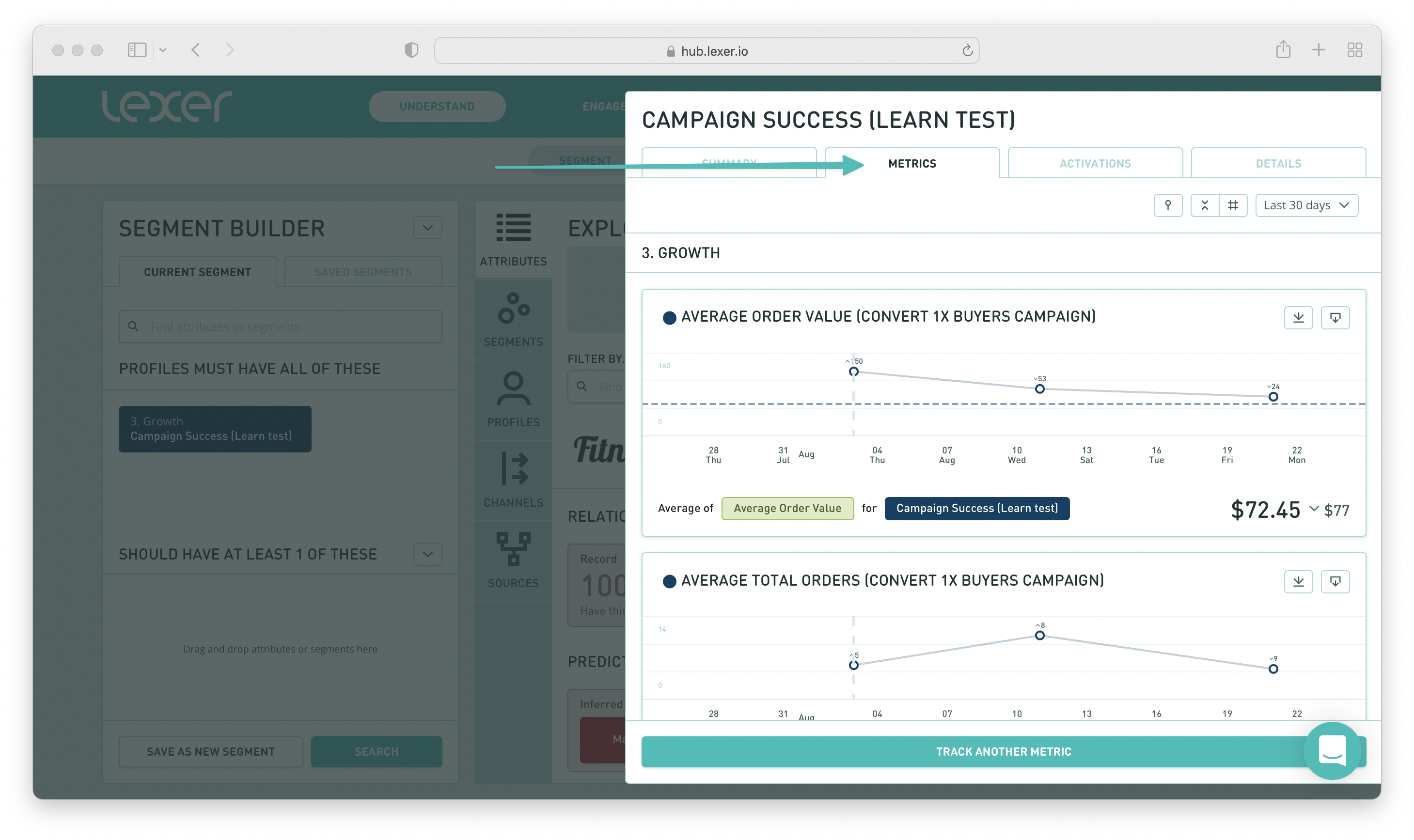Switch to the Details tab
The image size is (1414, 840).
point(1278,164)
